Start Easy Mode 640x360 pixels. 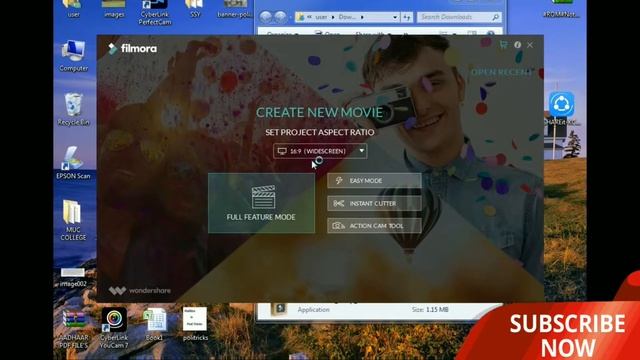(374, 180)
